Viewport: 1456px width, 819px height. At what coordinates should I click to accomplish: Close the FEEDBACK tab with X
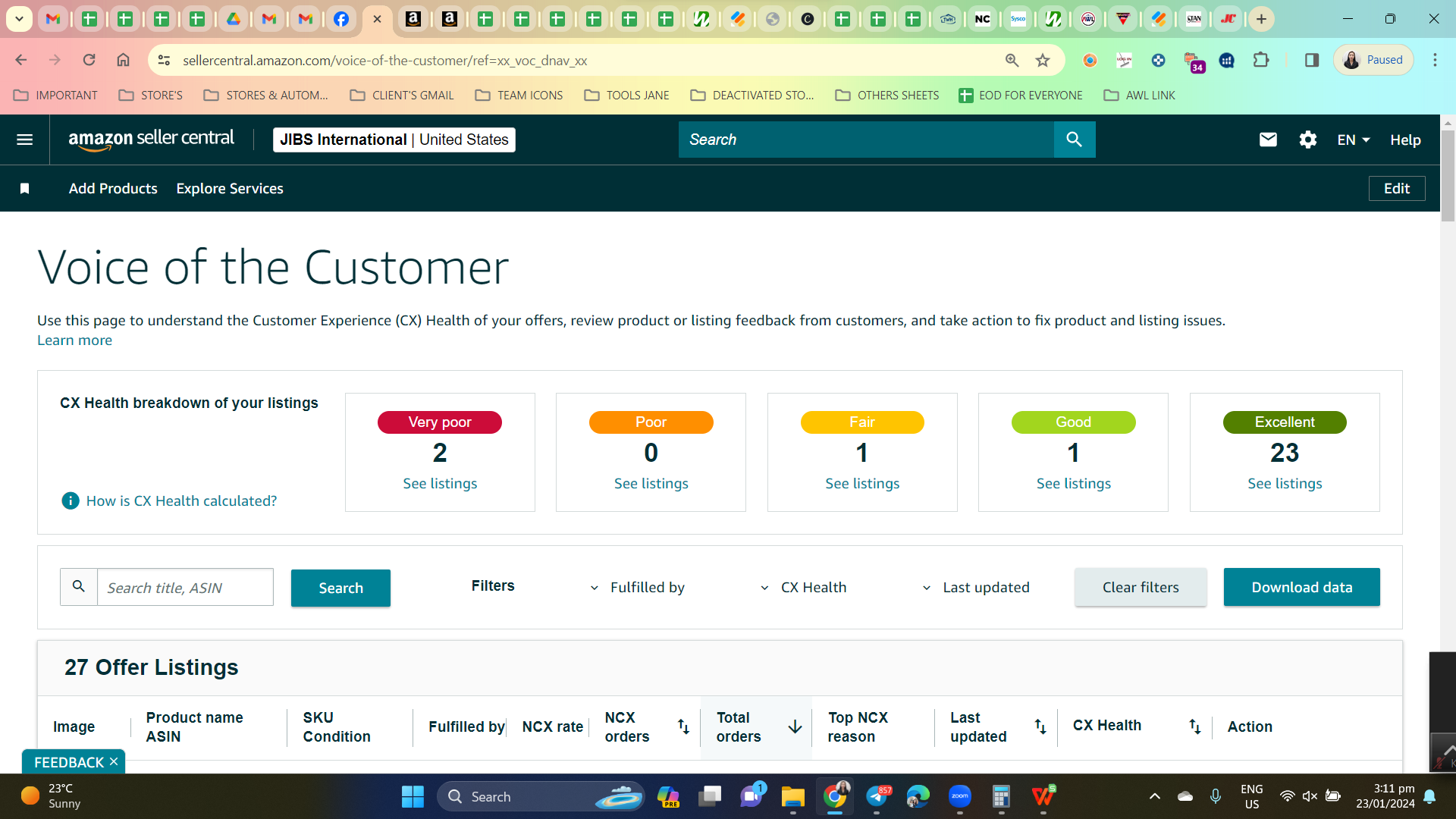114,761
